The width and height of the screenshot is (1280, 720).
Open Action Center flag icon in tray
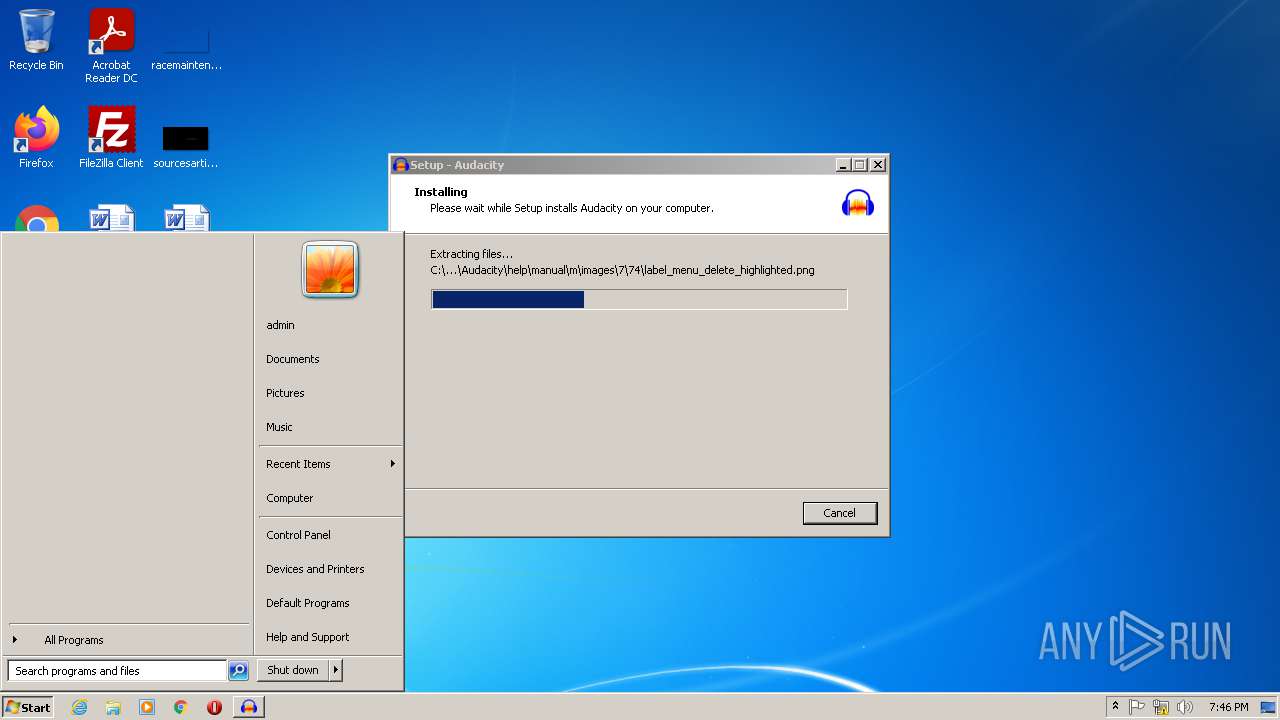pyautogui.click(x=1137, y=707)
